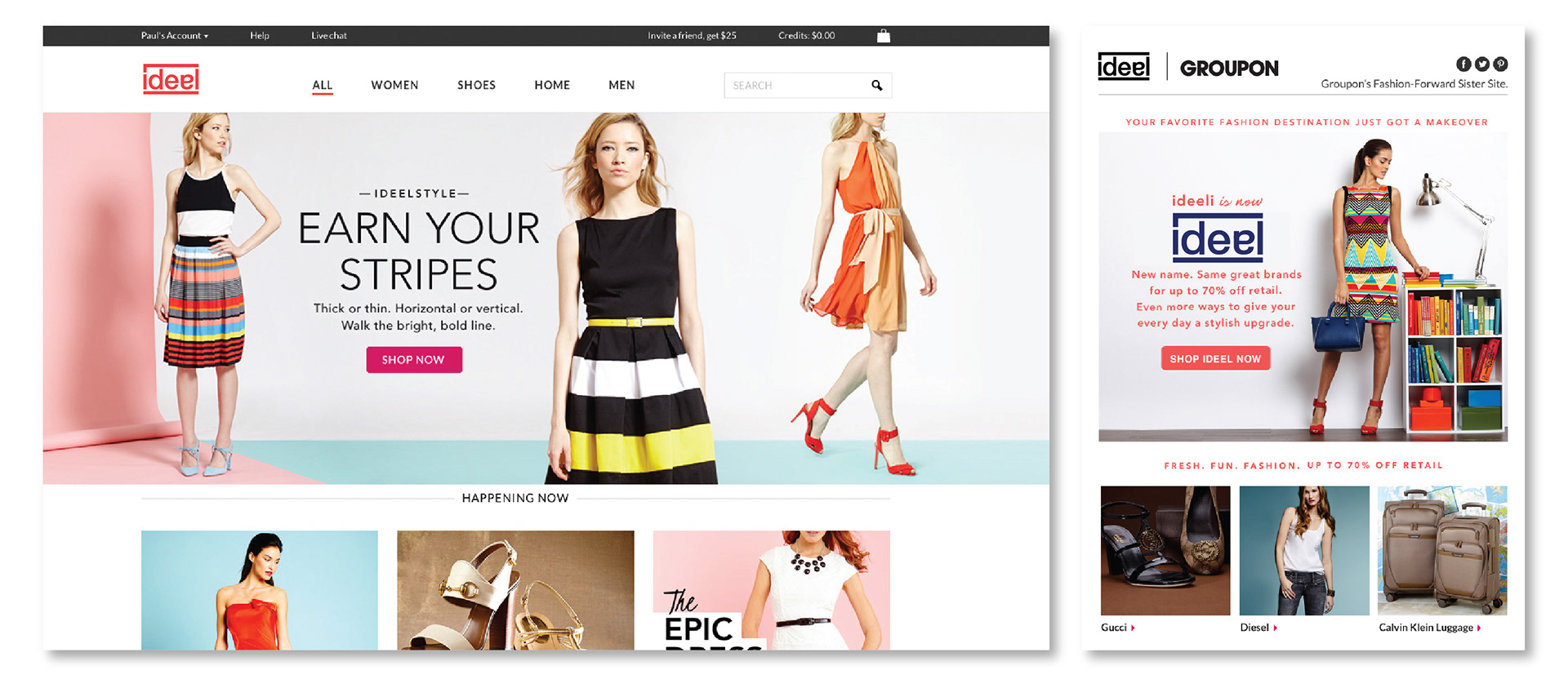
Task: Click the ideel logo in email header
Action: (1124, 67)
